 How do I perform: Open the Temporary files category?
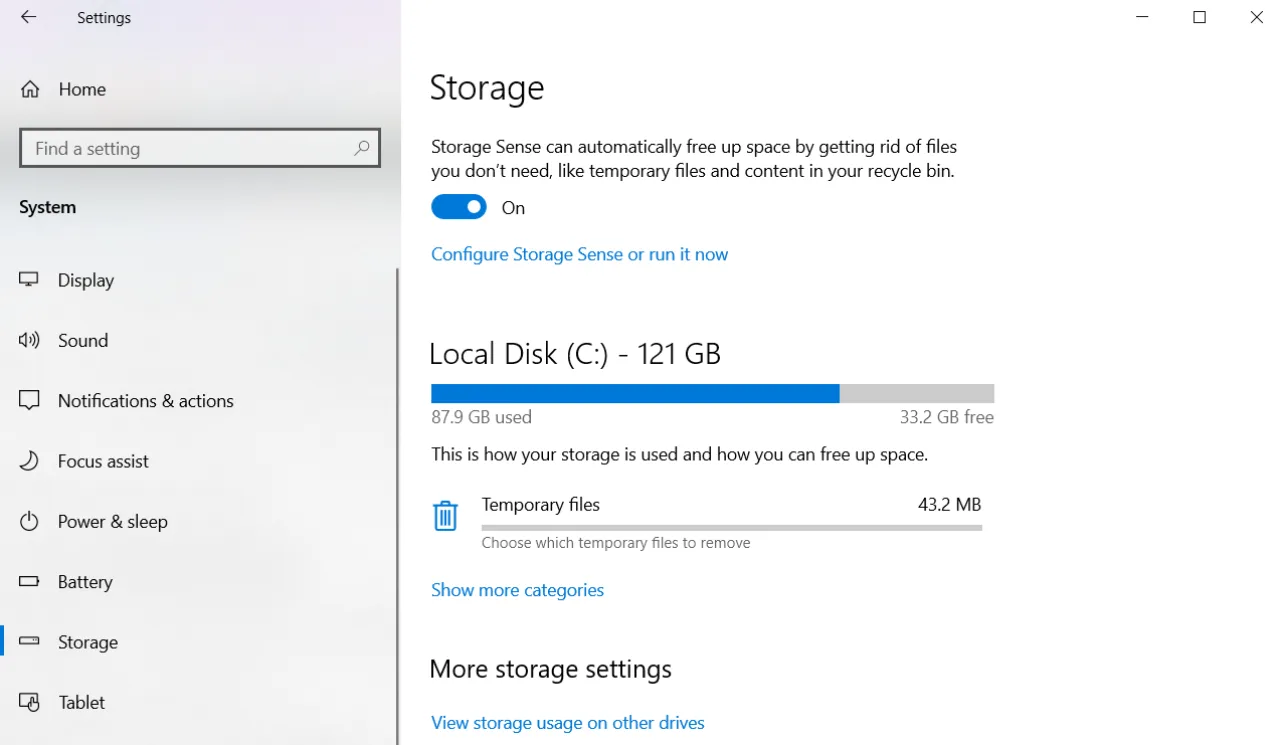coord(540,504)
